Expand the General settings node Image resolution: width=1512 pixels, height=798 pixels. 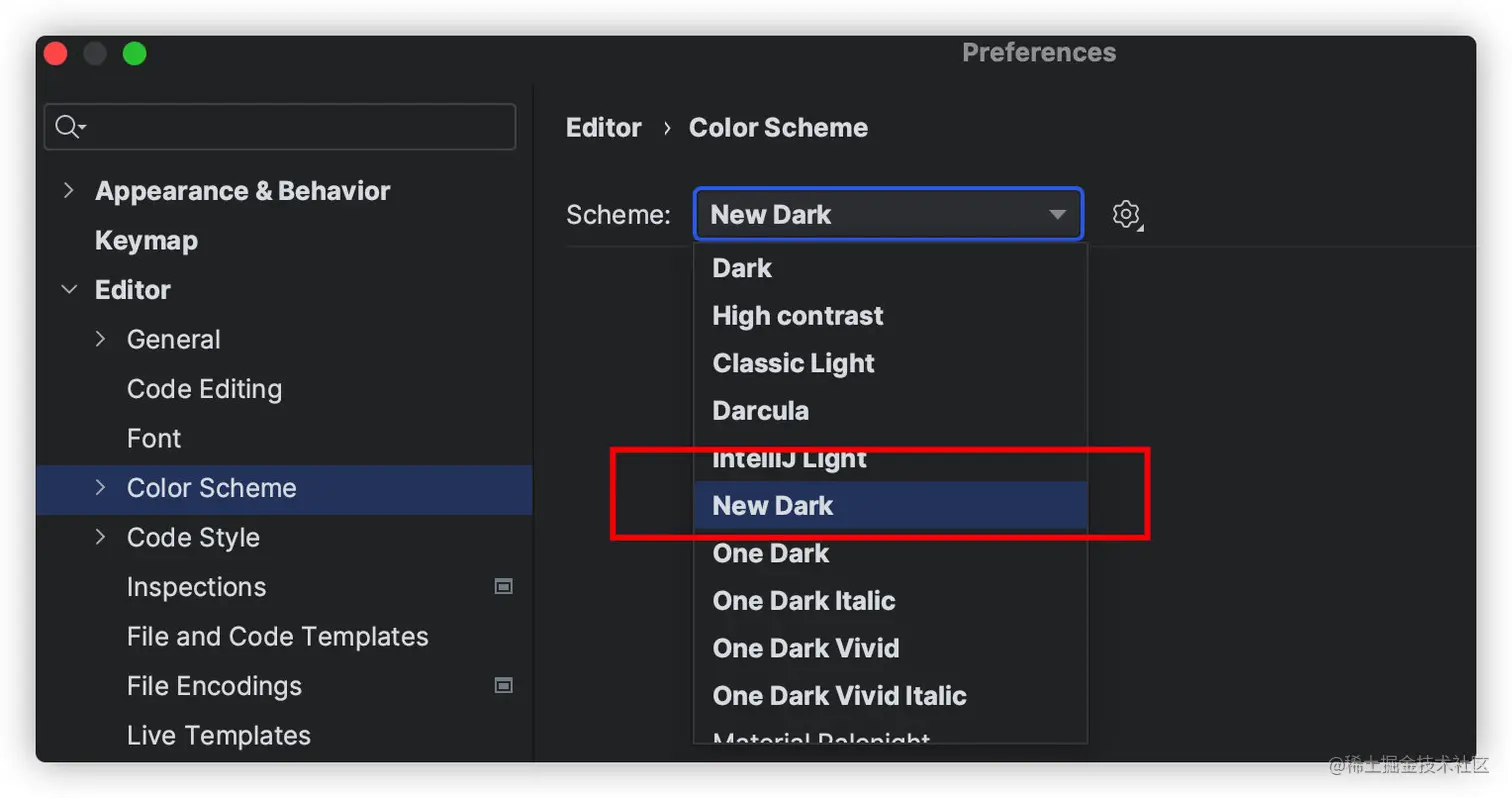coord(100,339)
